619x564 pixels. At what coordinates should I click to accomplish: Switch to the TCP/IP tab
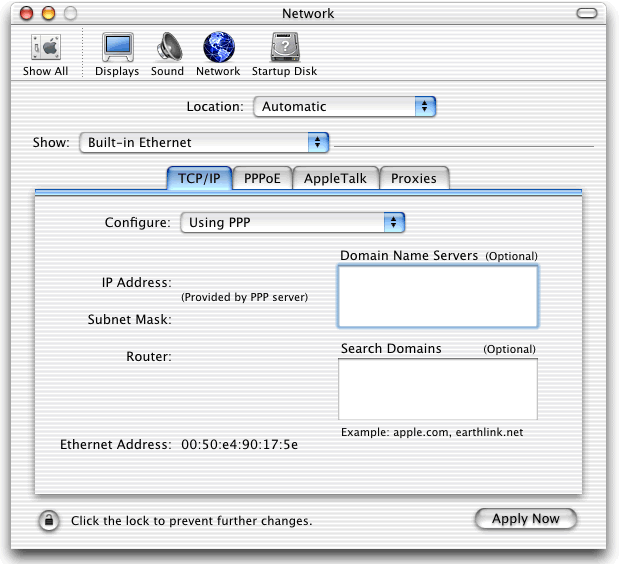point(199,178)
